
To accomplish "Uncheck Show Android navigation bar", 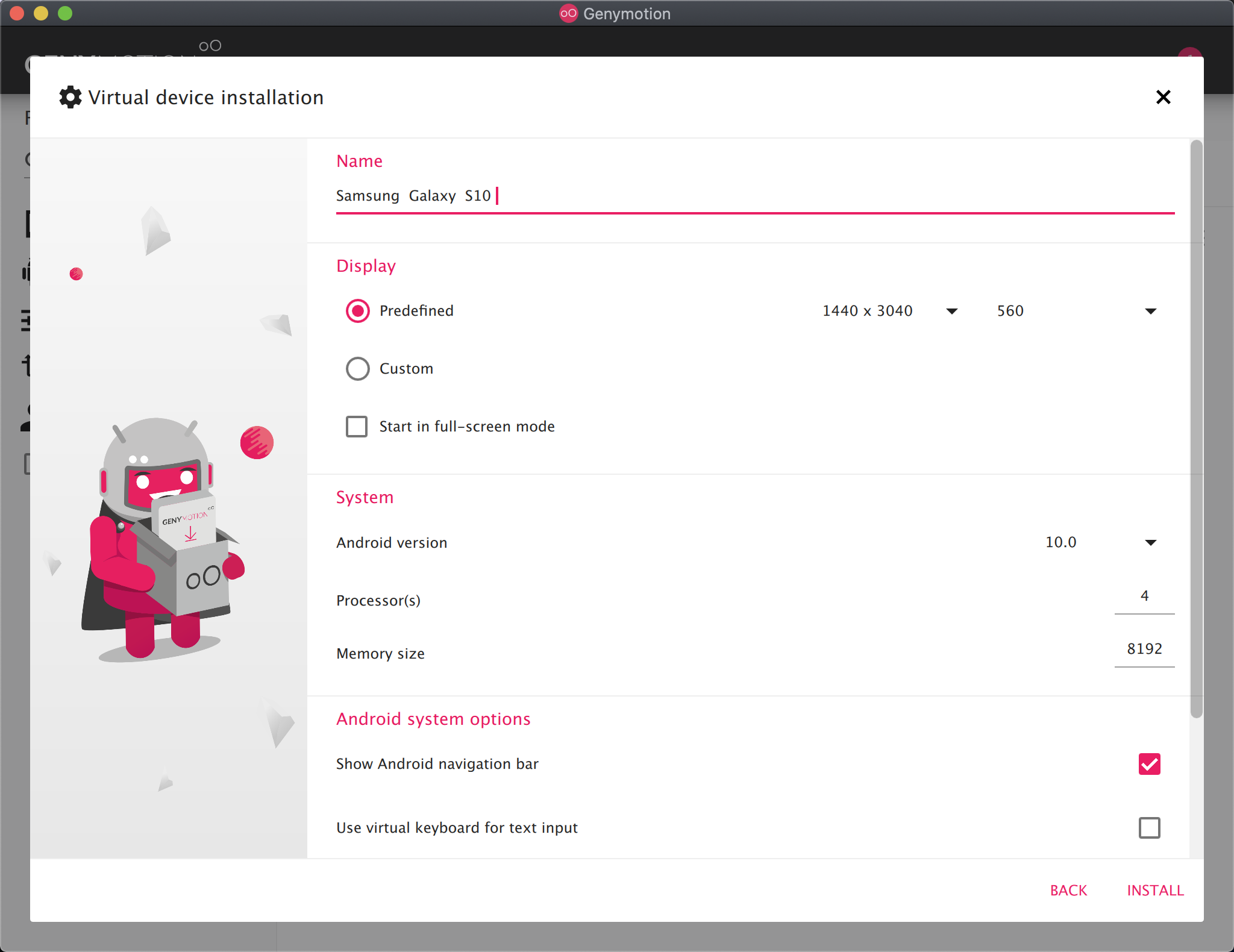I will point(1149,764).
